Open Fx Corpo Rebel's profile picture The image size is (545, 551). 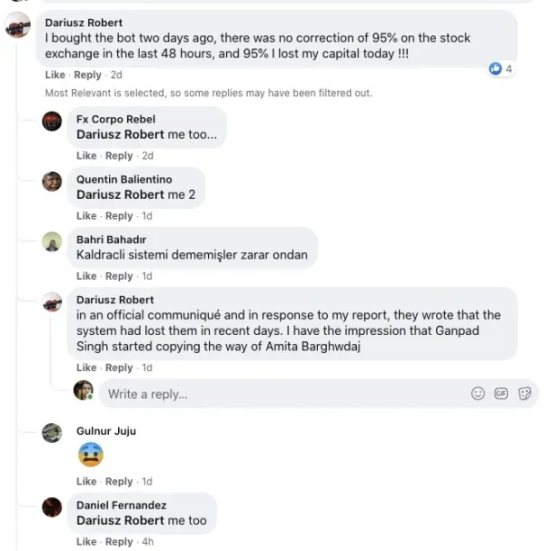52,121
